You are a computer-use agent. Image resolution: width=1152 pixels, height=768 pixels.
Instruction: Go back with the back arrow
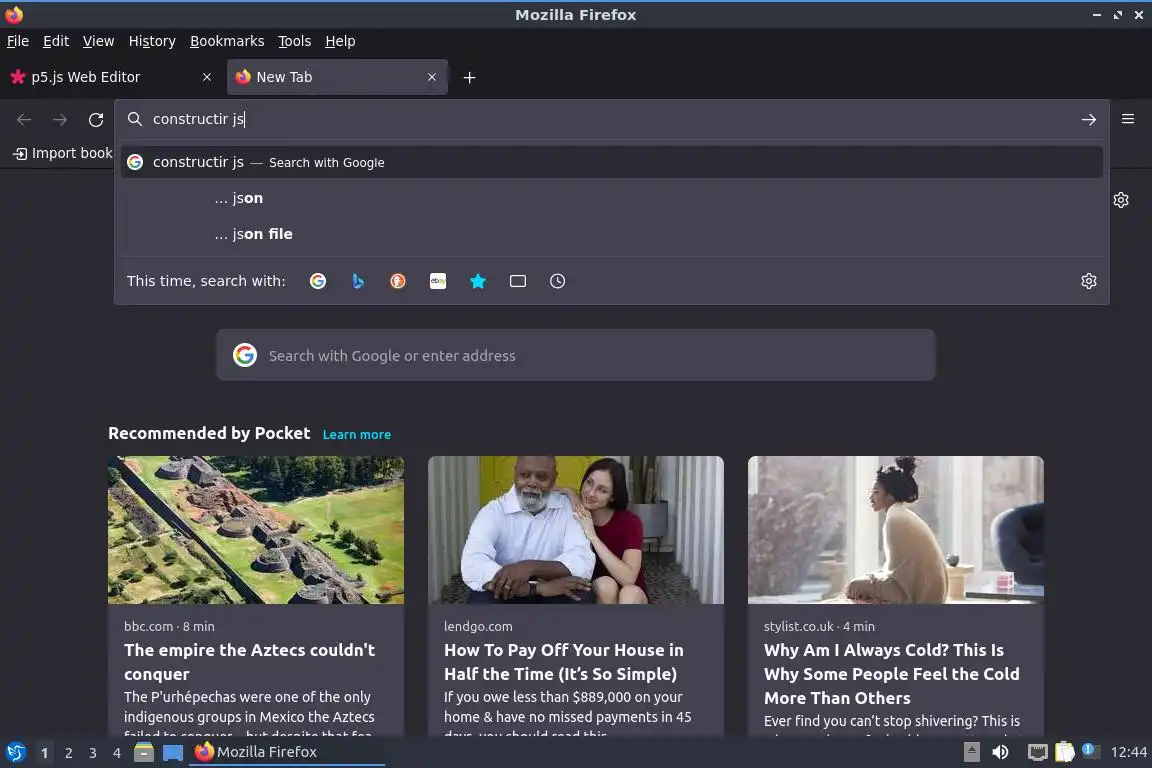point(24,119)
